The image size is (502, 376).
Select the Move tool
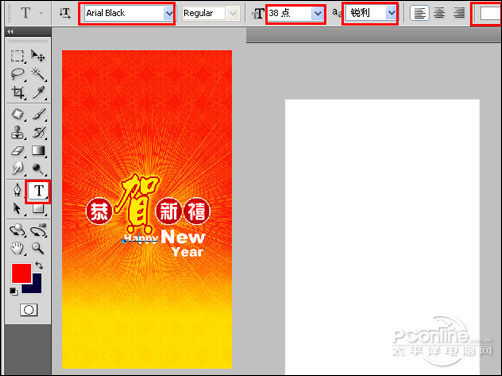(x=38, y=56)
